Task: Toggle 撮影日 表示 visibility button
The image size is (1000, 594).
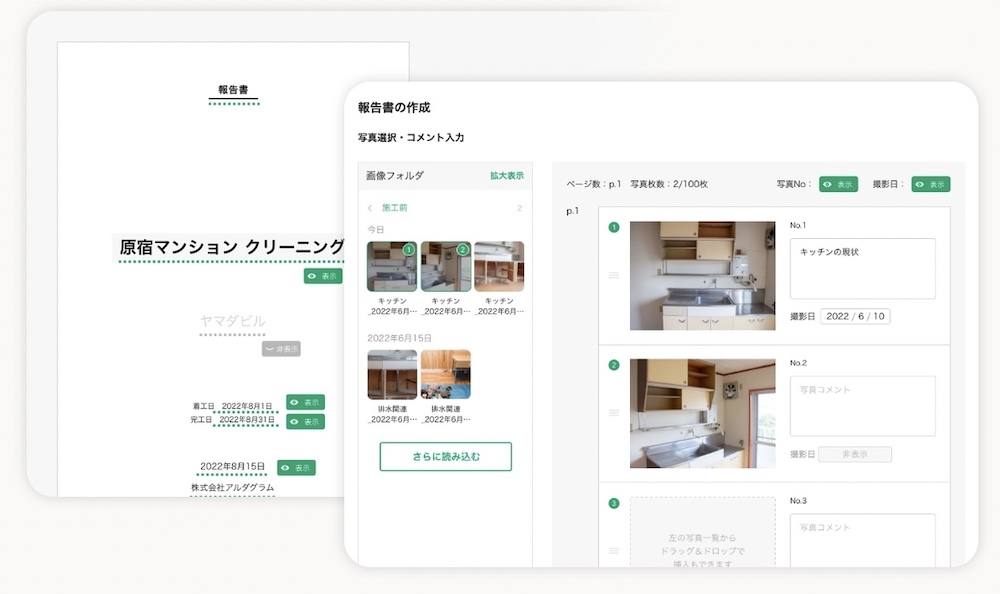Action: [930, 184]
